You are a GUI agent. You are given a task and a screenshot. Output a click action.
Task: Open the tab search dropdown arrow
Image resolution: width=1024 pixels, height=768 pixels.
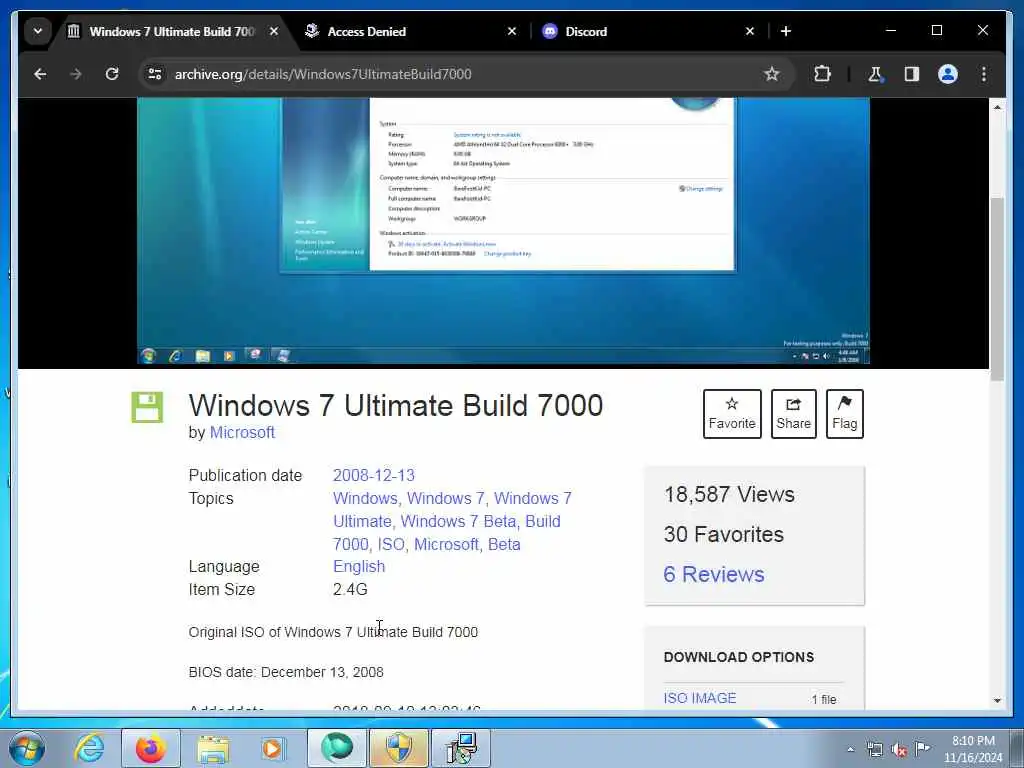[38, 31]
